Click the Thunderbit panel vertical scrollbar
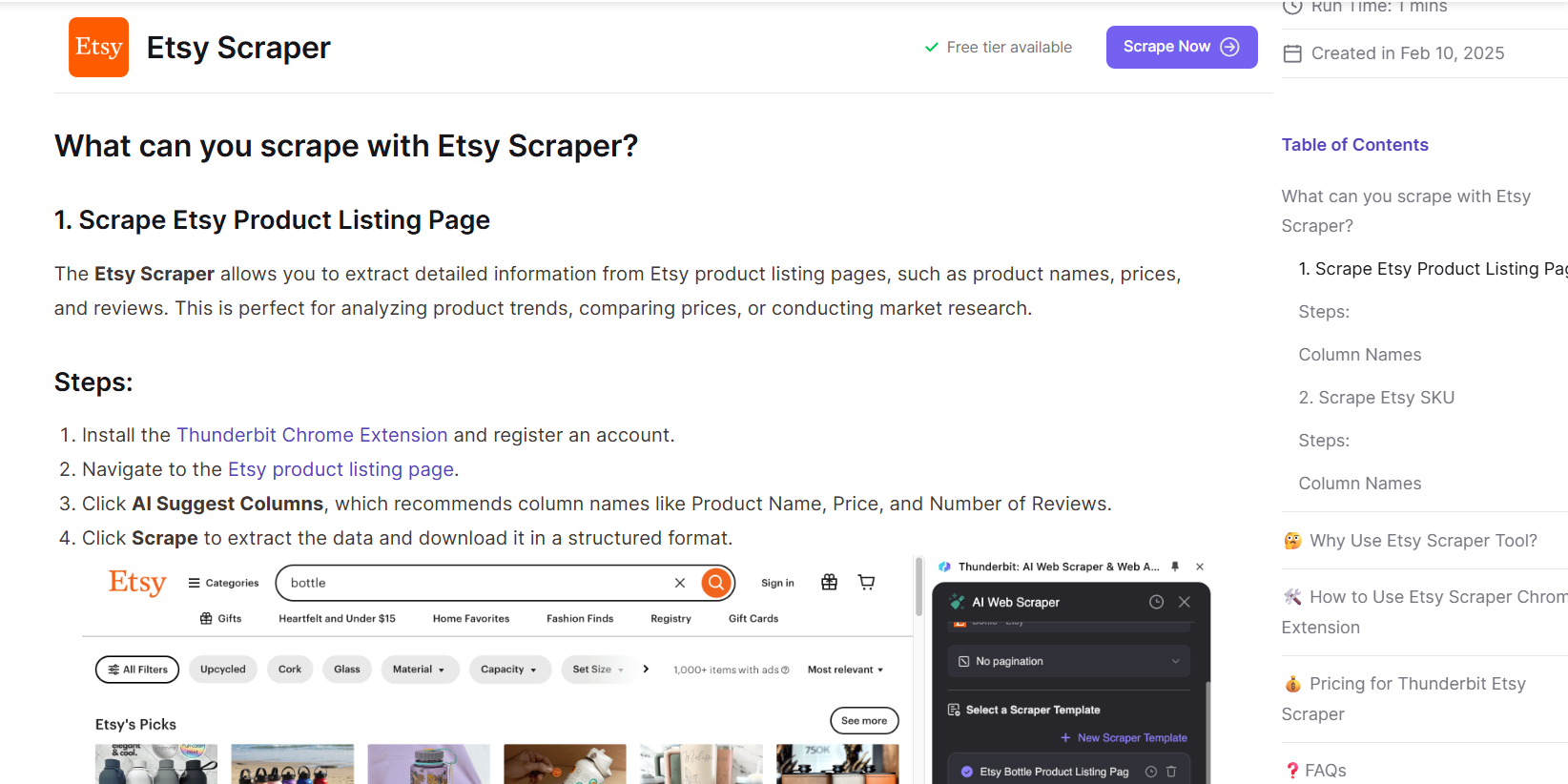 coord(1208,725)
